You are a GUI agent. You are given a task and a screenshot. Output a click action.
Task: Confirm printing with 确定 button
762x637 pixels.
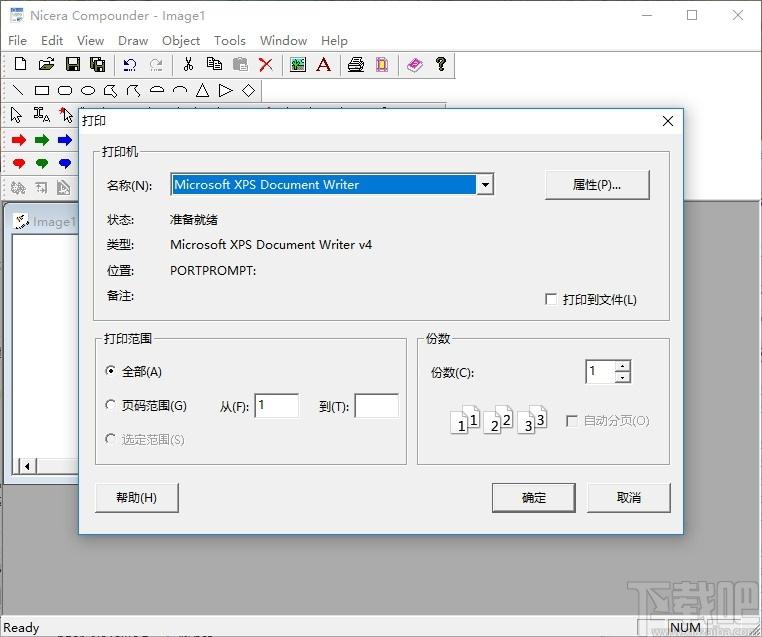[534, 498]
